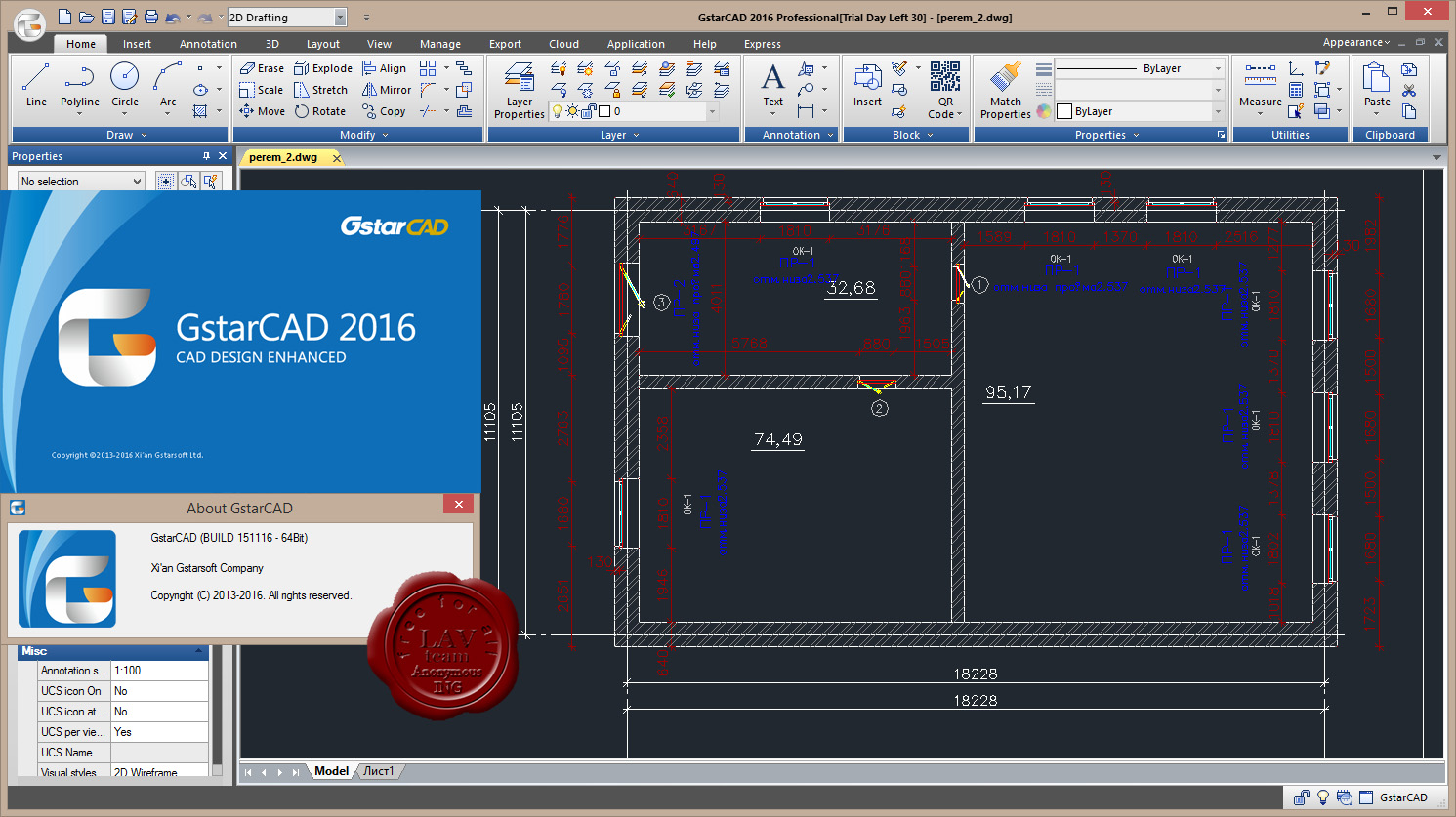This screenshot has width=1456, height=817.
Task: Open the color ByLayer dropdown
Action: coord(1218,111)
